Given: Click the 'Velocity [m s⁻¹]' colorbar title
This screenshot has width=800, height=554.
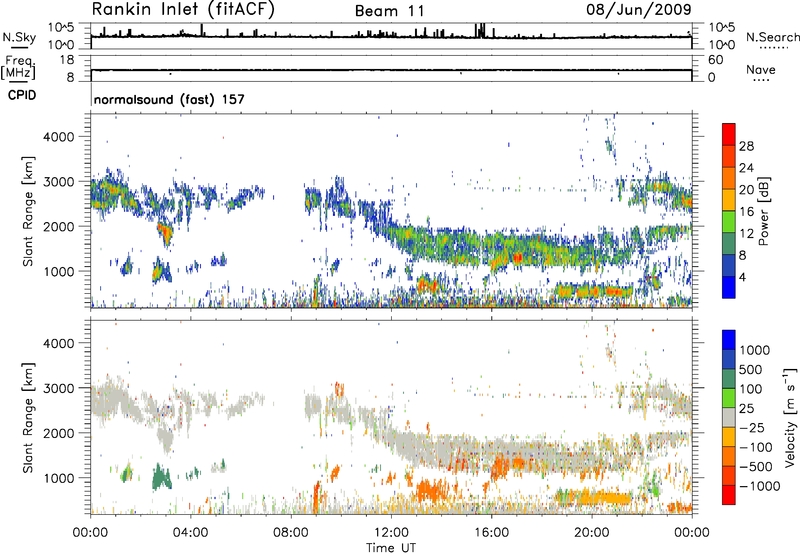Looking at the screenshot, I should pos(790,417).
